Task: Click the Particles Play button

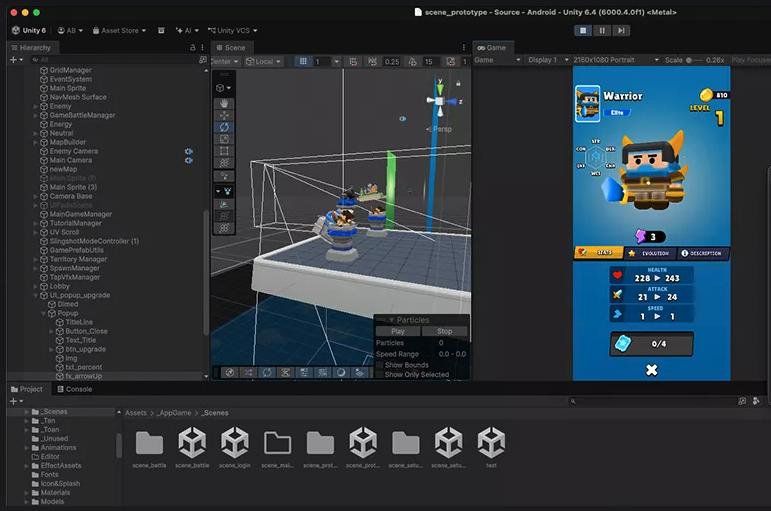Action: [398, 331]
